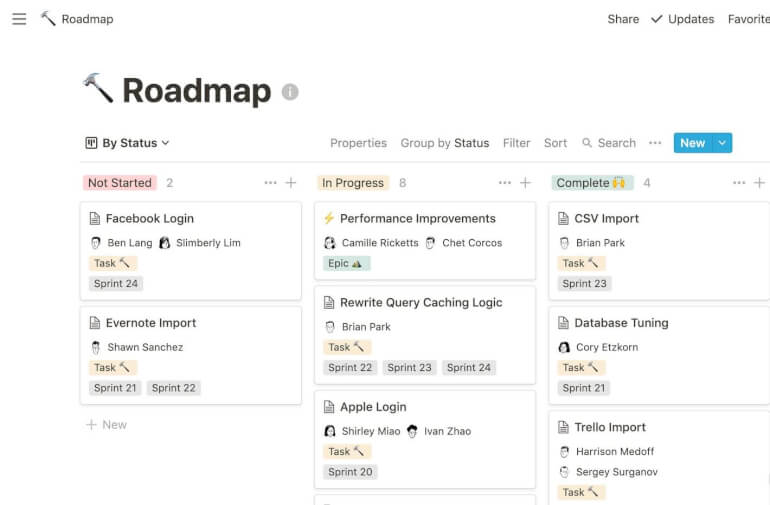
Task: Open the Sort menu
Action: (555, 143)
